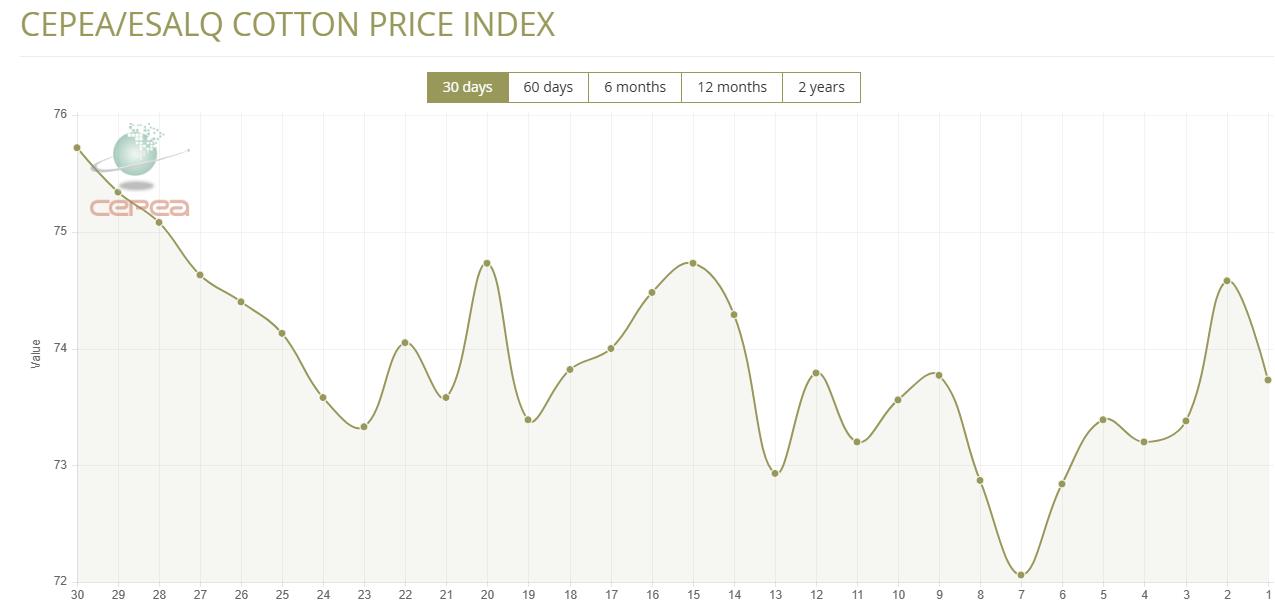The height and width of the screenshot is (611, 1275).
Task: Click the CEPEA/ESALQ Cotton Price Index heading
Action: (288, 25)
